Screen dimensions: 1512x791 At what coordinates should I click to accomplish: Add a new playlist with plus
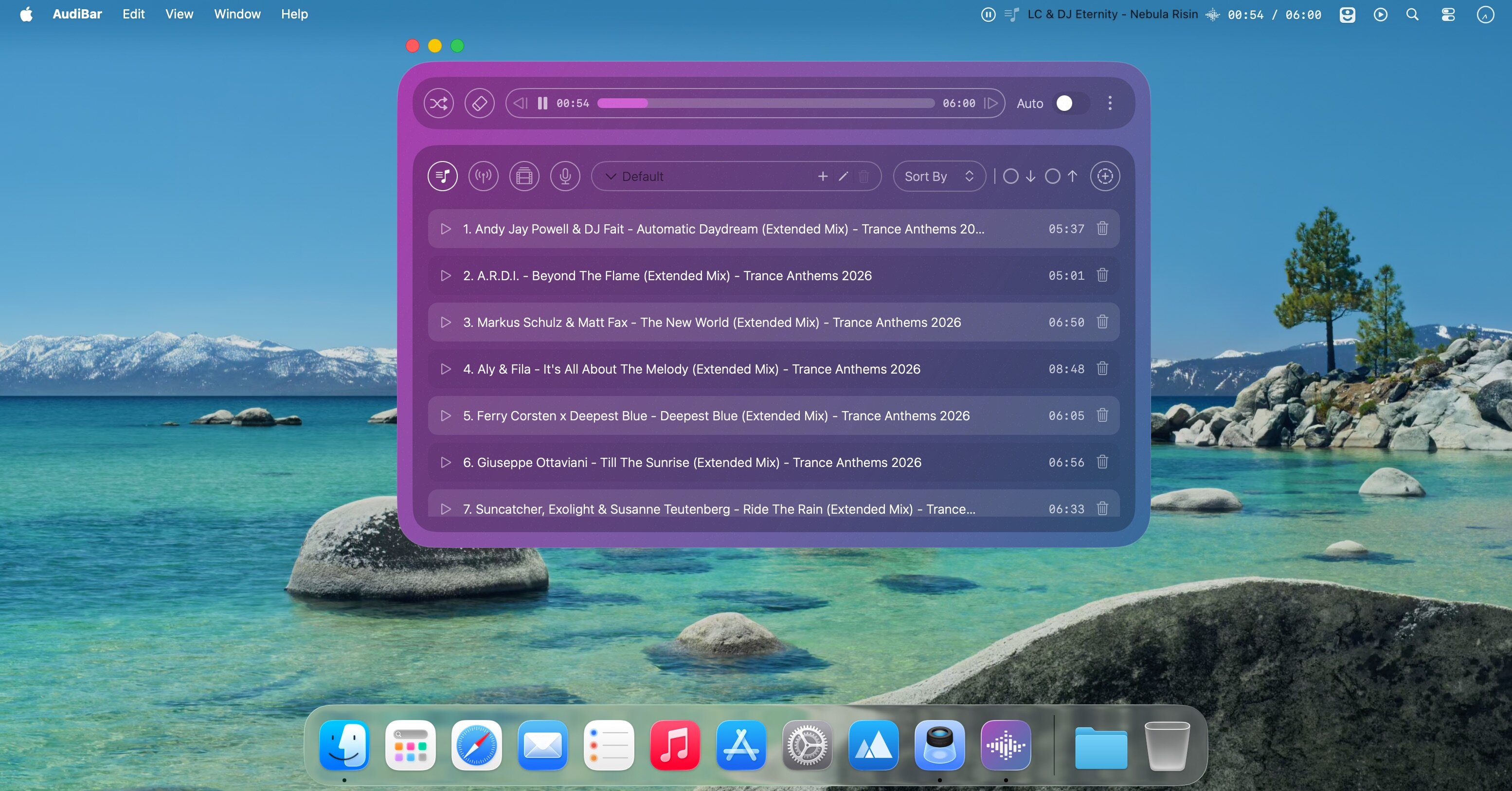(822, 176)
